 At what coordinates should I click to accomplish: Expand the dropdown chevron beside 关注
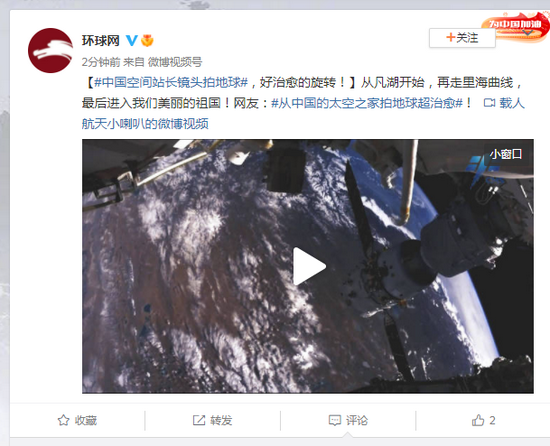pyautogui.click(x=528, y=33)
